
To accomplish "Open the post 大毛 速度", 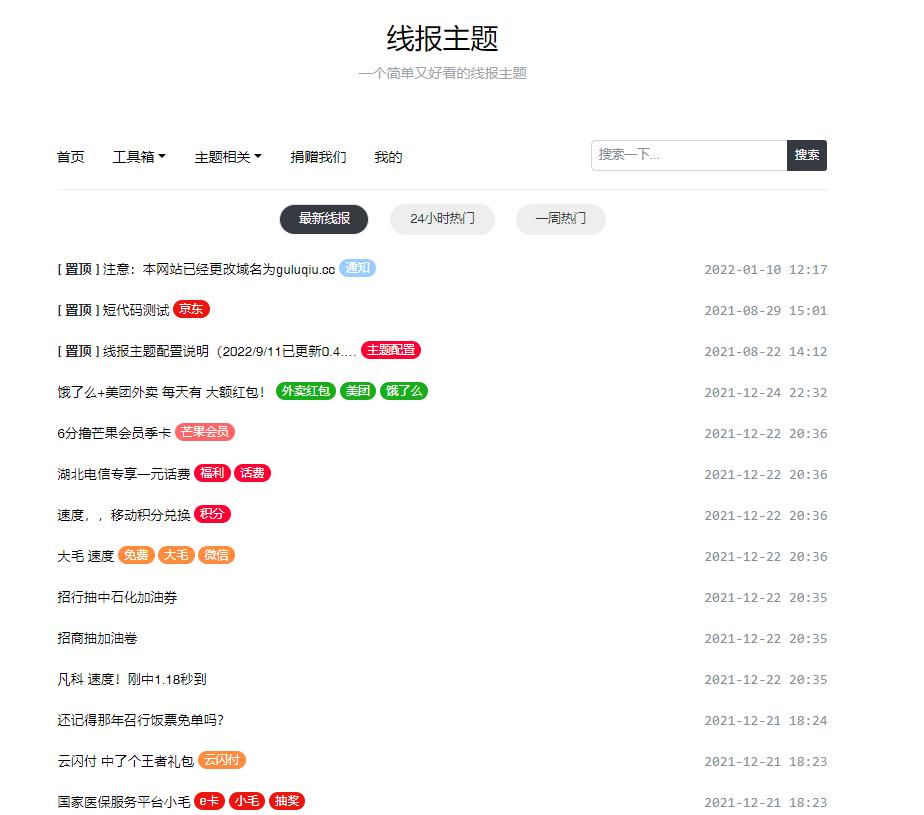I will pyautogui.click(x=85, y=556).
